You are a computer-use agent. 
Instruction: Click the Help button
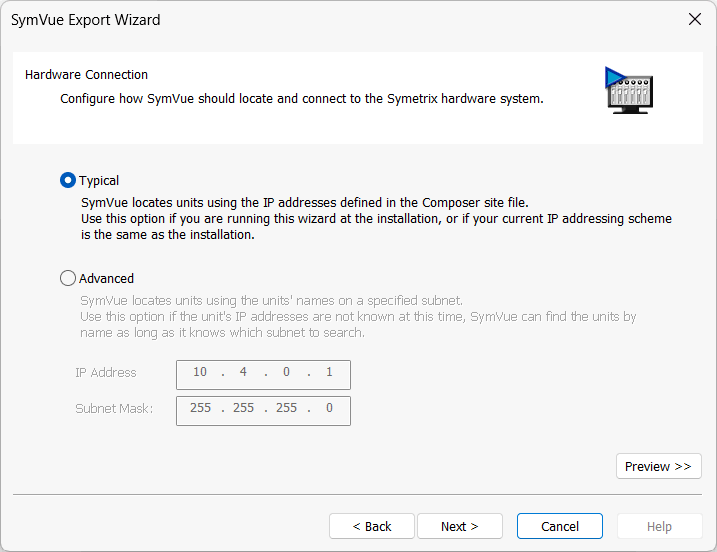coord(659,526)
